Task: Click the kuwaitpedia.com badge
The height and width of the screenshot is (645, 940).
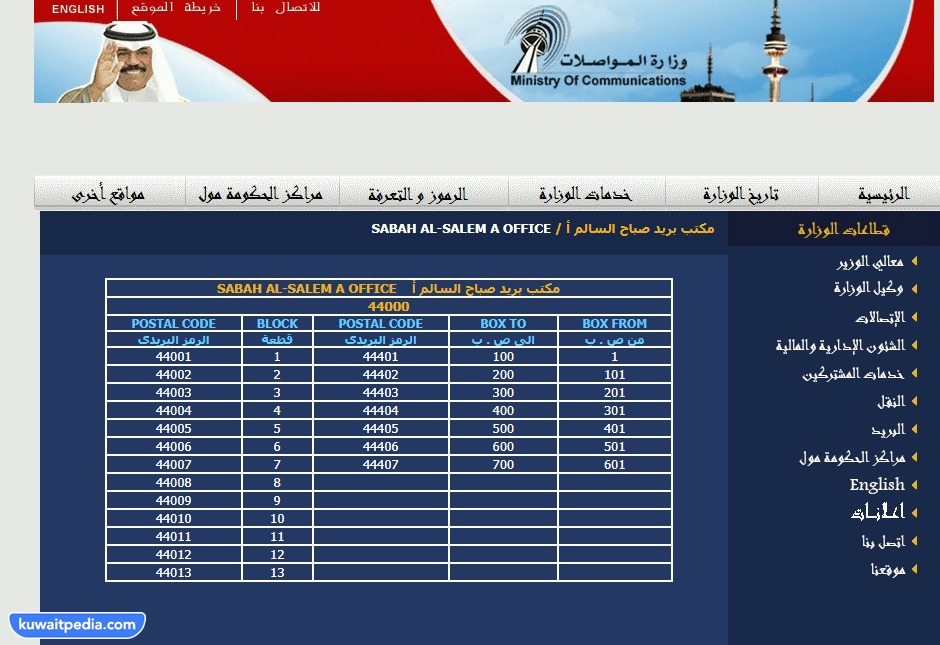Action: pyautogui.click(x=77, y=625)
